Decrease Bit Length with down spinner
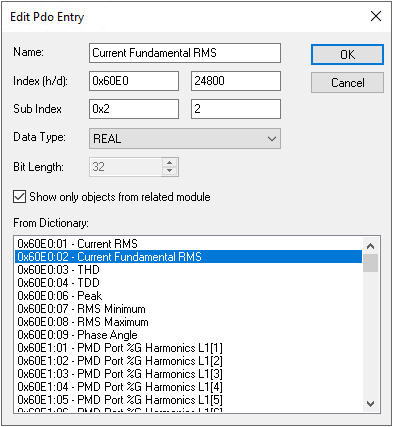Image resolution: width=393 pixels, height=427 pixels. 170,171
